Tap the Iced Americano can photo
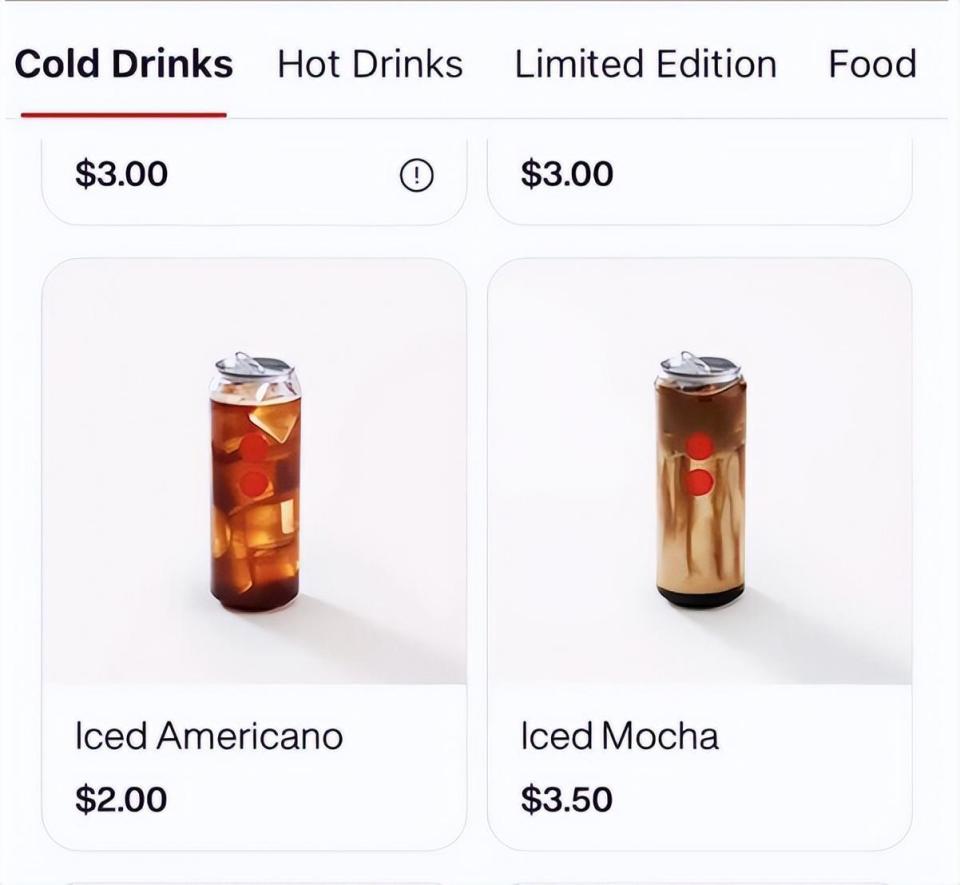This screenshot has width=960, height=885. coord(254,480)
